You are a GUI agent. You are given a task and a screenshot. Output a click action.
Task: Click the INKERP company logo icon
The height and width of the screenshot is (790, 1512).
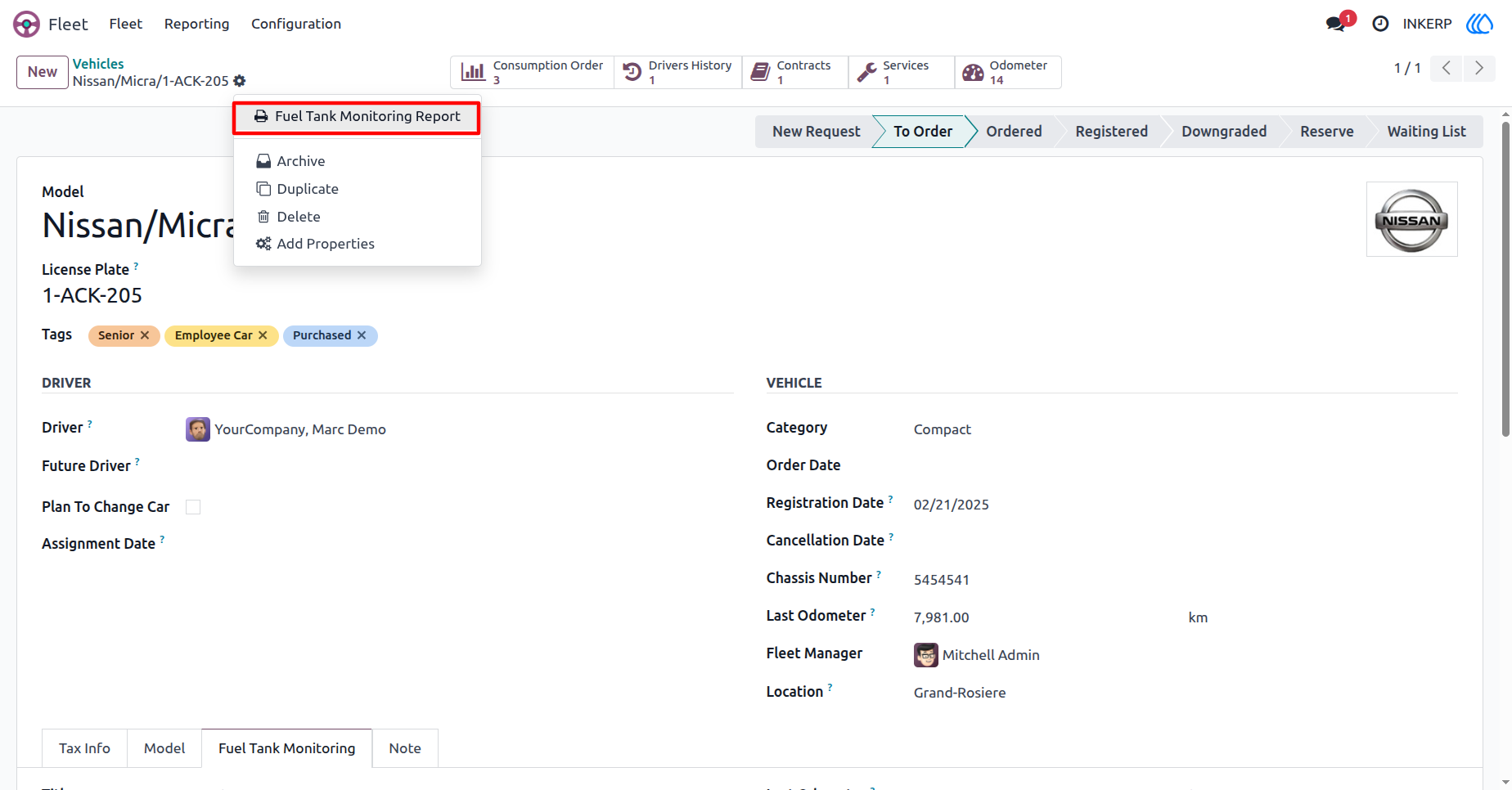pos(1479,24)
